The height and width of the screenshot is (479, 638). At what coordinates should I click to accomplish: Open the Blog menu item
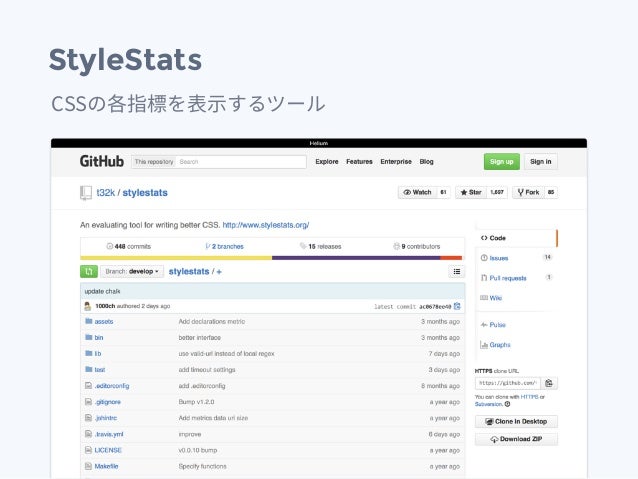point(426,162)
